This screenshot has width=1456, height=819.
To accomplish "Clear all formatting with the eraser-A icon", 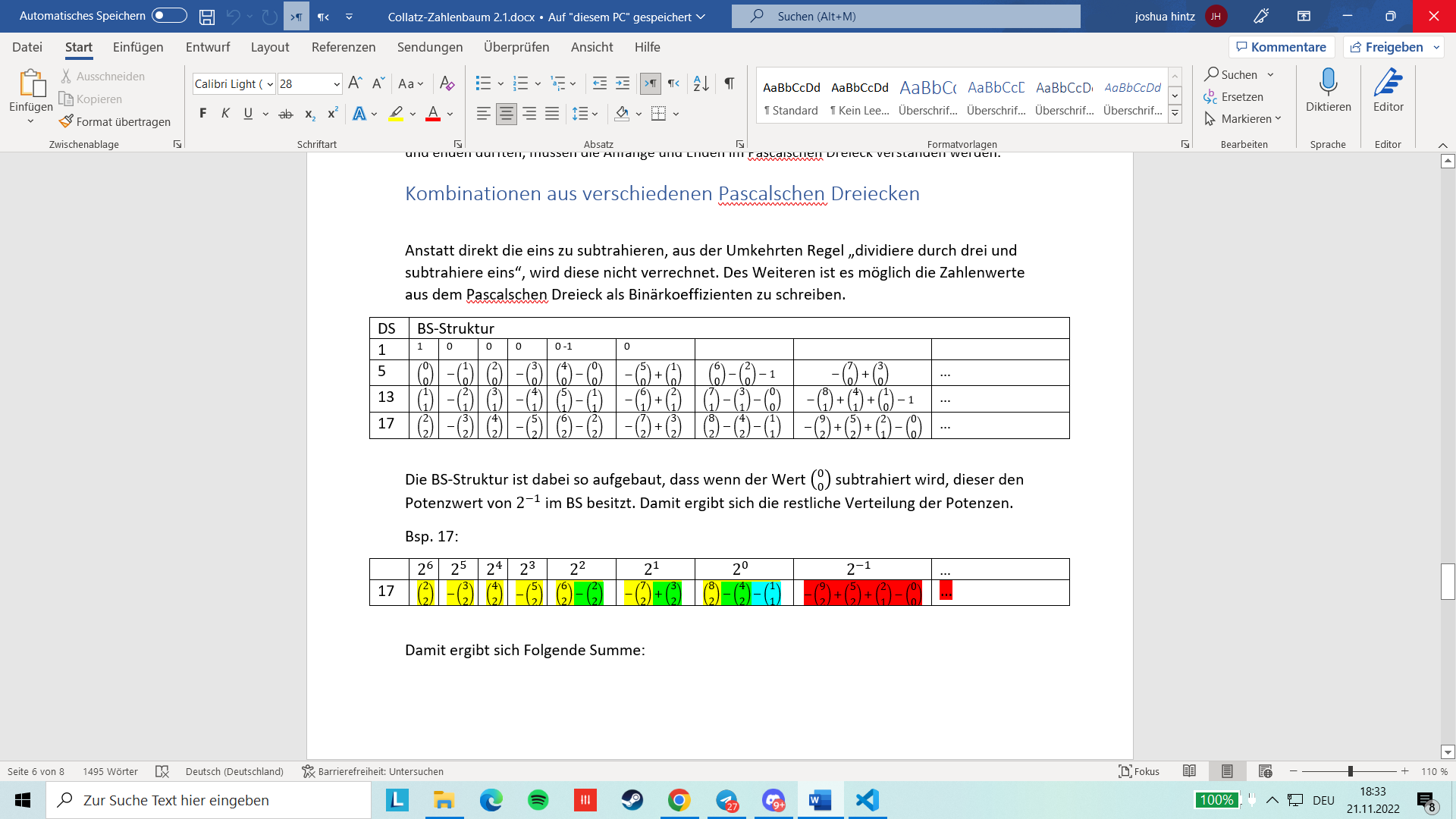I will tap(447, 83).
